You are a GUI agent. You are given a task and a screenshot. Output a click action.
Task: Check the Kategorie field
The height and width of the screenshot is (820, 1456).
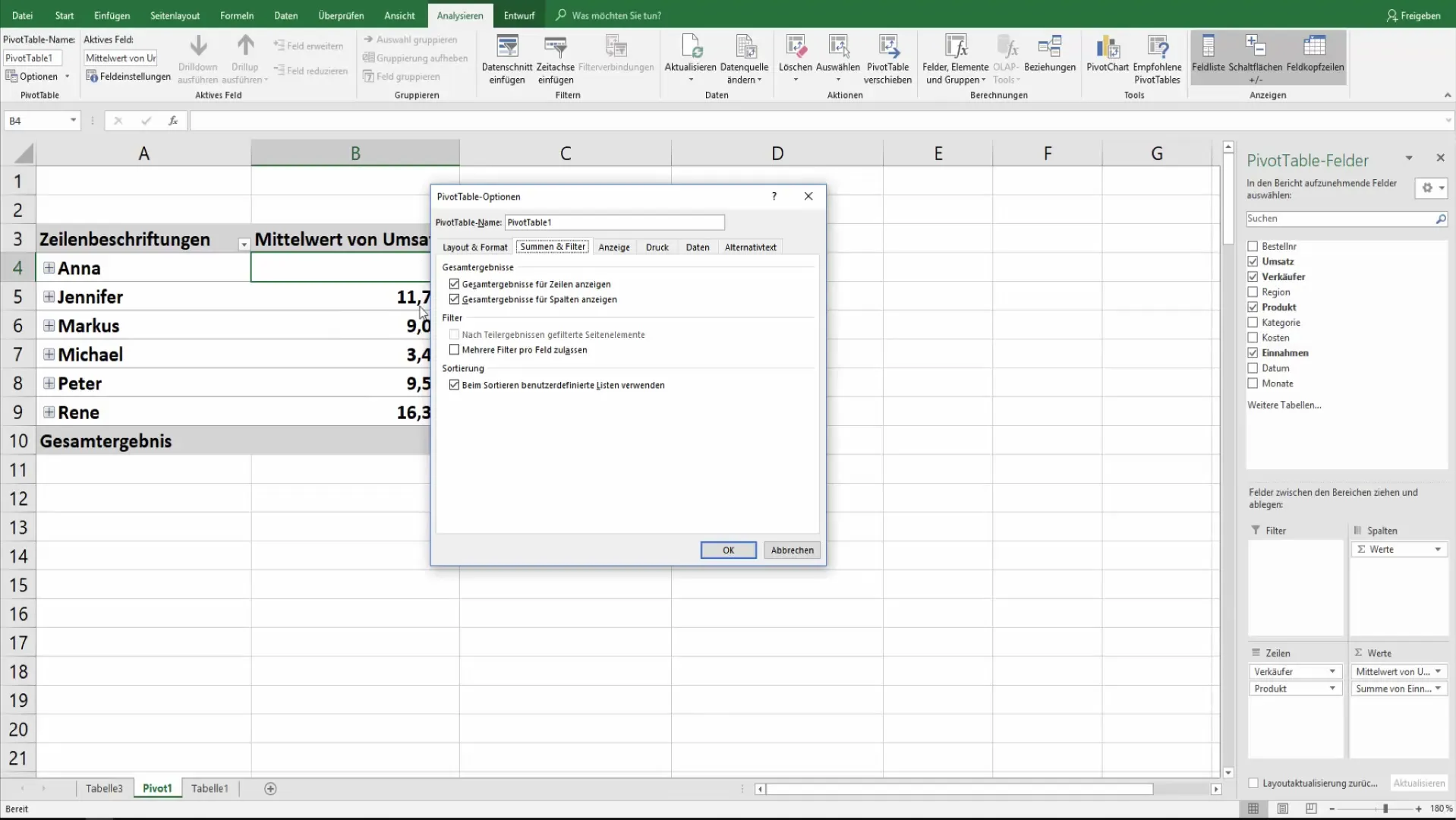click(x=1253, y=322)
